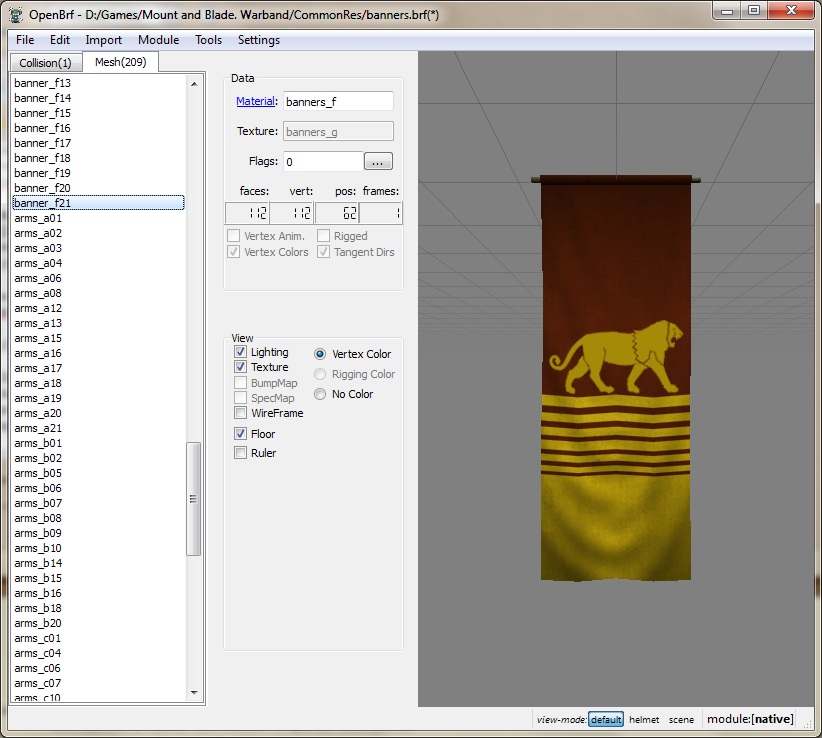Select mesh banner_f18

tap(99, 158)
